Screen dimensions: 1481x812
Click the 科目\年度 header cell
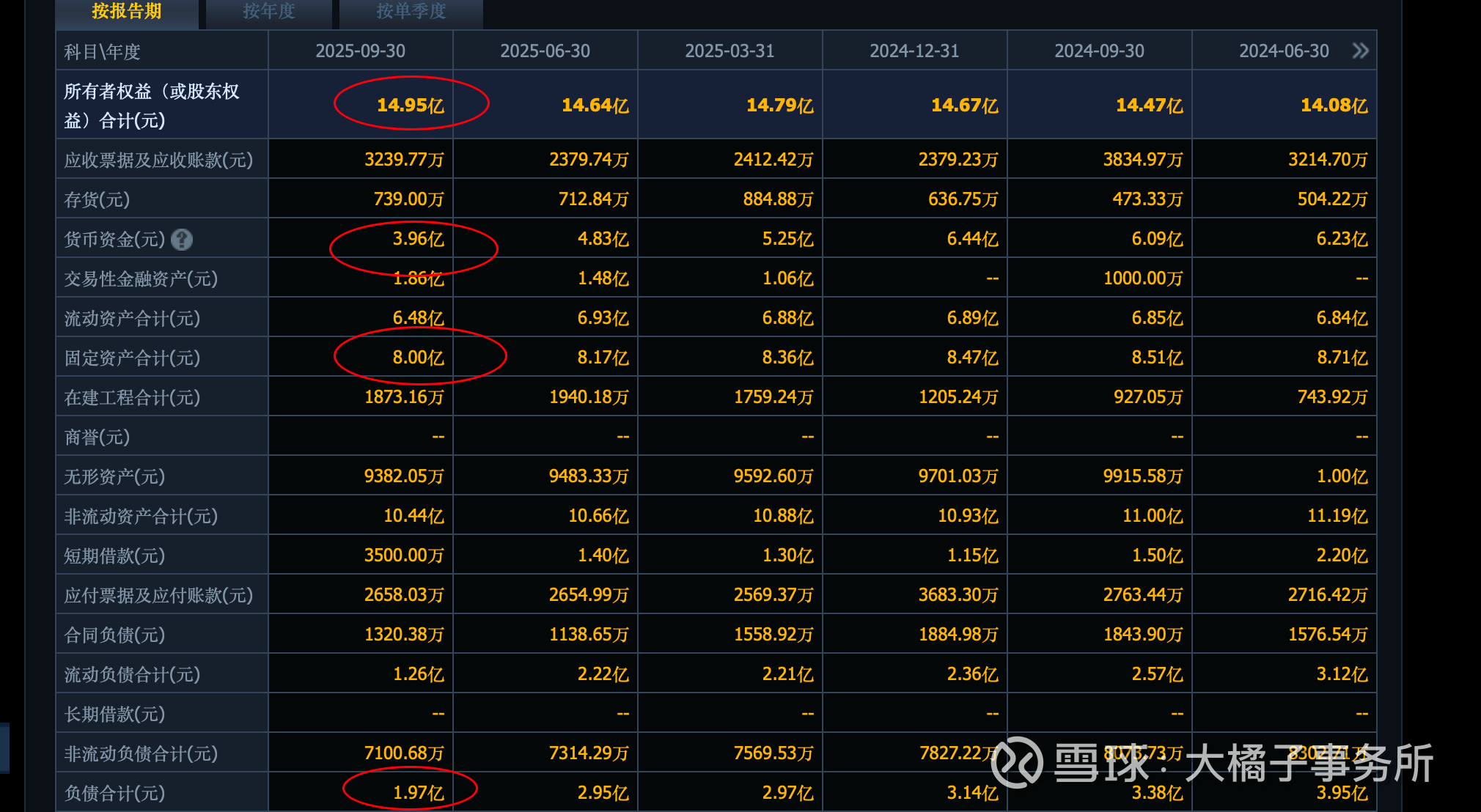[102, 51]
